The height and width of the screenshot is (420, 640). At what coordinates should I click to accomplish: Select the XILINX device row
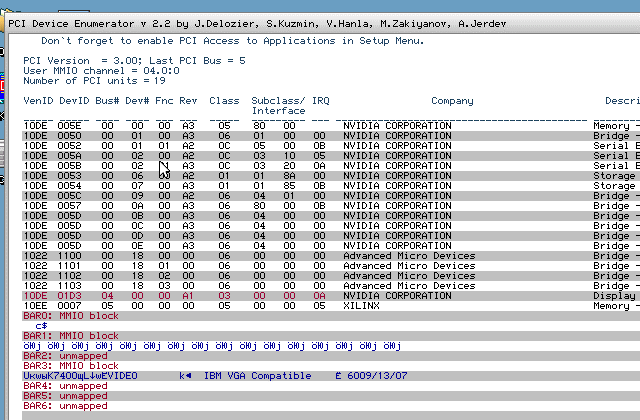pyautogui.click(x=320, y=306)
